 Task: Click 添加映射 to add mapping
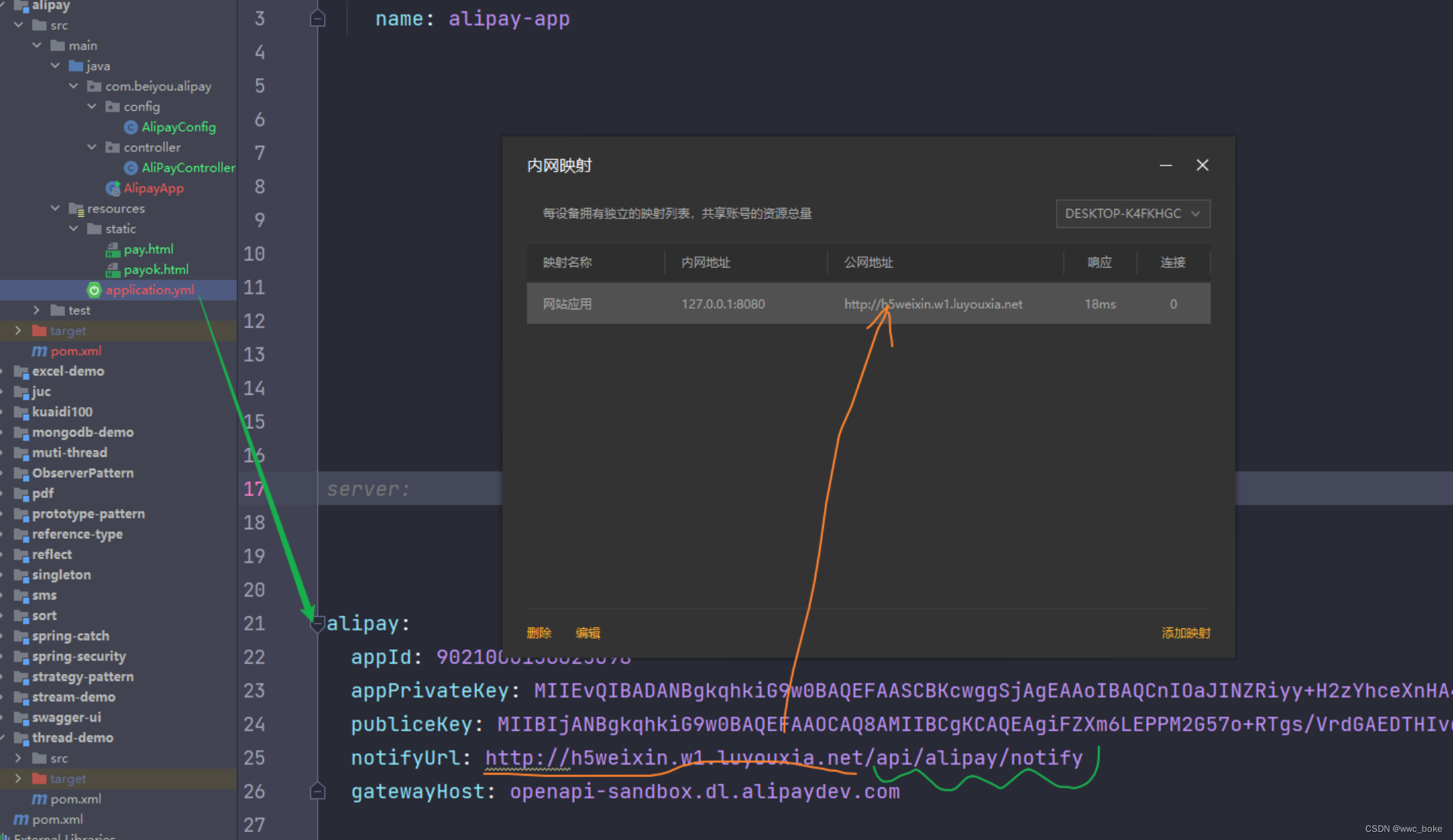(1186, 633)
